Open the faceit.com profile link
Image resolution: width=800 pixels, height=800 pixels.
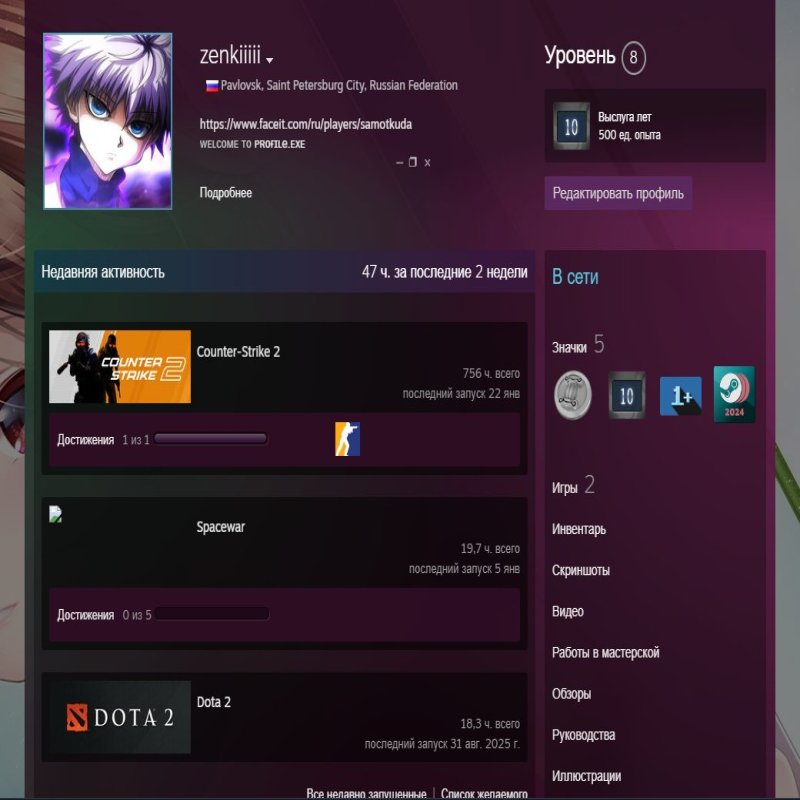pos(306,124)
